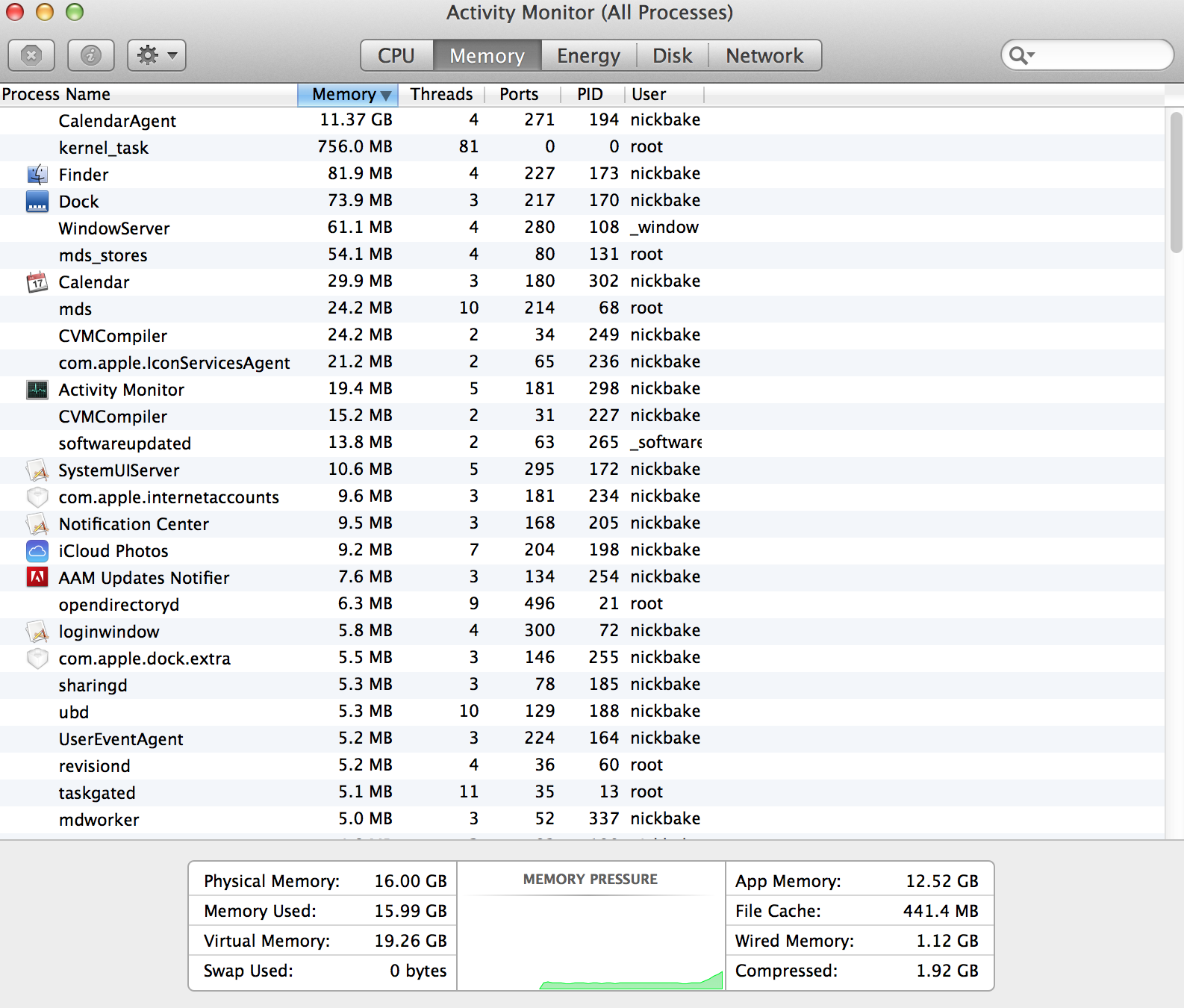Viewport: 1184px width, 1008px height.
Task: Open the gear action menu
Action: tap(157, 55)
